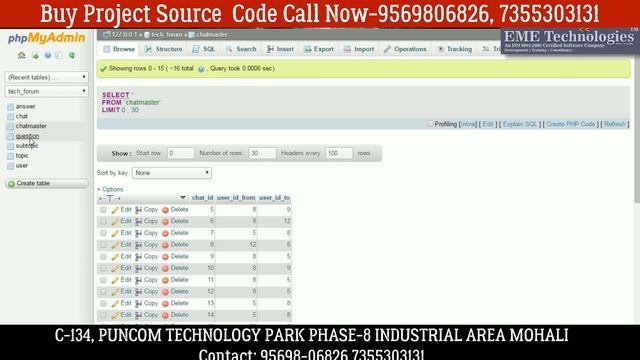The width and height of the screenshot is (640, 360).
Task: Click the Create table plus icon
Action: tap(11, 184)
